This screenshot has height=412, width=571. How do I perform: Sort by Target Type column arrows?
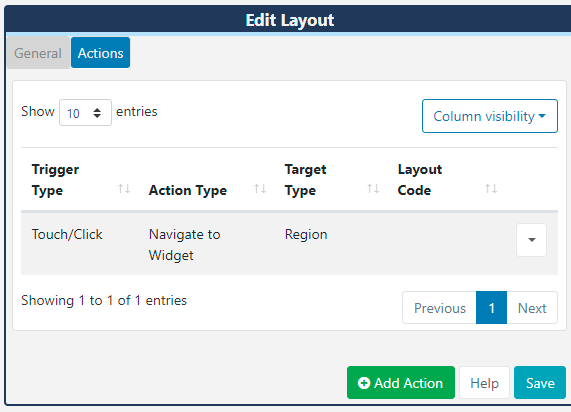point(373,189)
